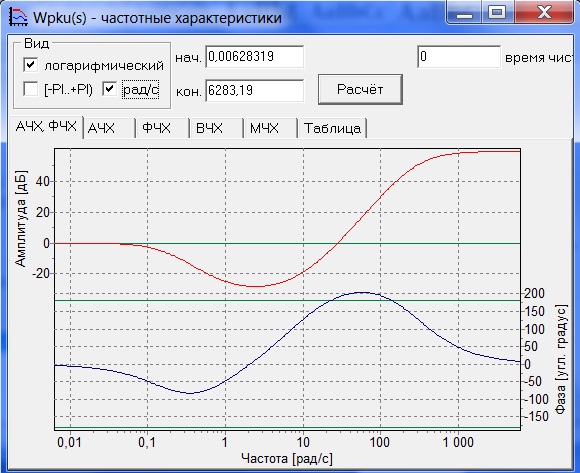Toggle the логарифмический checkbox
Screen dimensions: 580x473
30,65
